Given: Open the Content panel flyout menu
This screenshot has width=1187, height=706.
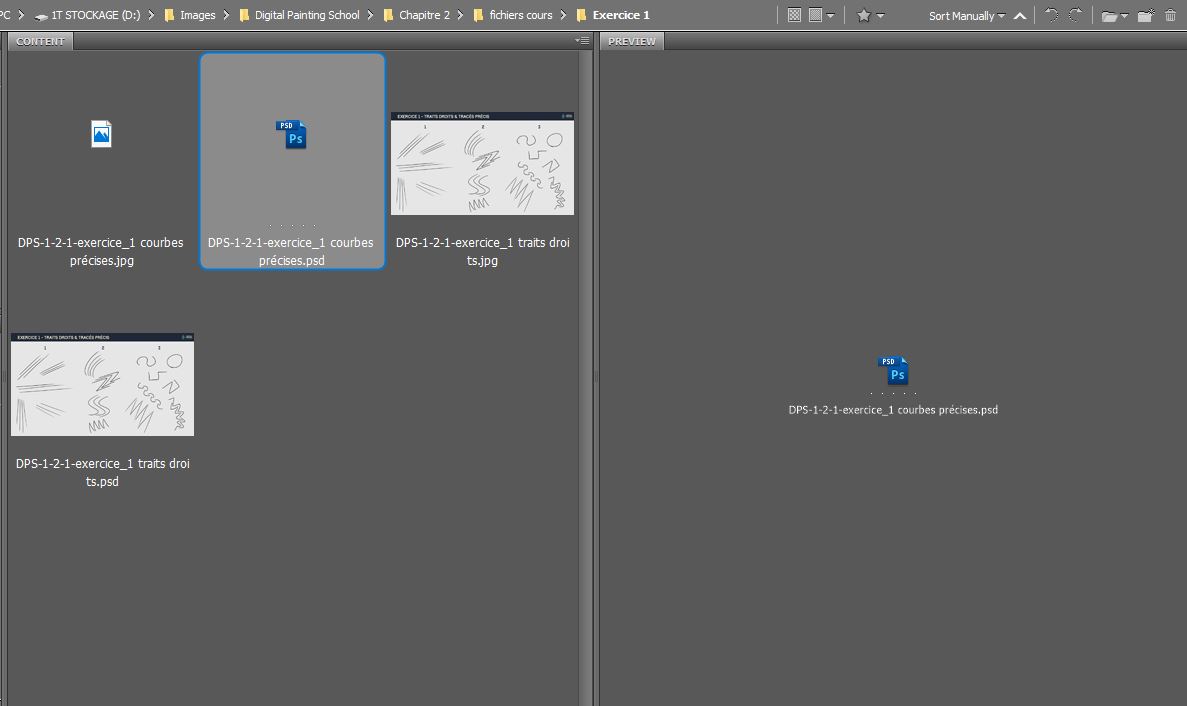Looking at the screenshot, I should [x=582, y=41].
